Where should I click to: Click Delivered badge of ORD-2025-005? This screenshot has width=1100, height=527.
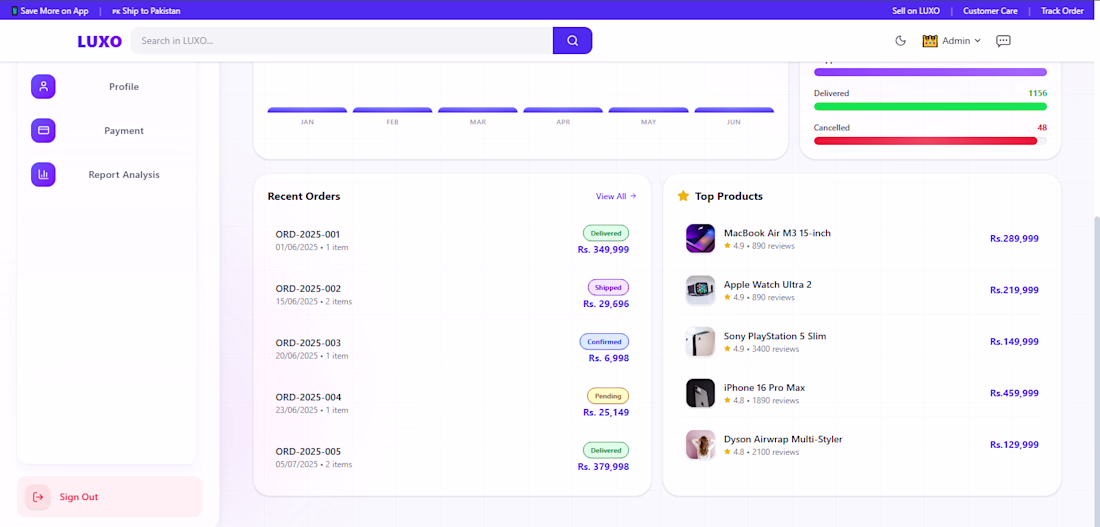tap(606, 451)
